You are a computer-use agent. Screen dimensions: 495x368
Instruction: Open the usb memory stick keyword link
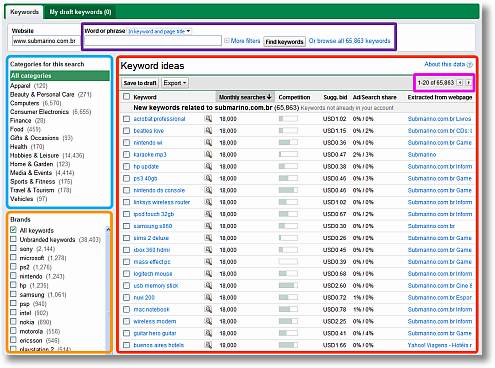(156, 286)
